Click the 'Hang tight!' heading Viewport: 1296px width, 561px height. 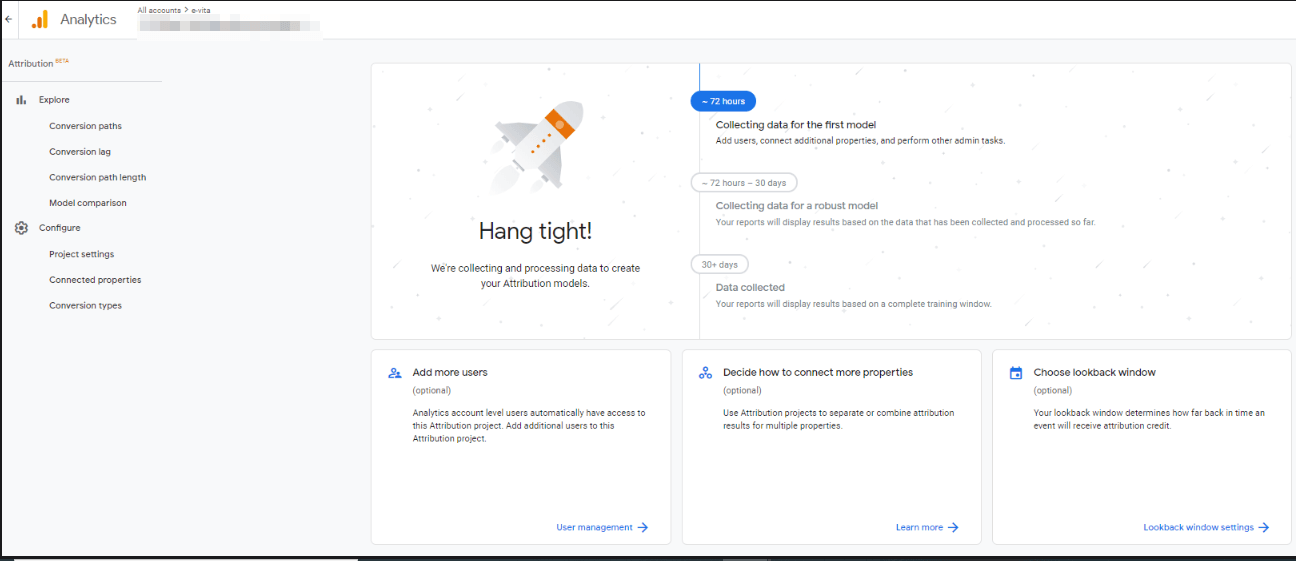click(x=535, y=231)
